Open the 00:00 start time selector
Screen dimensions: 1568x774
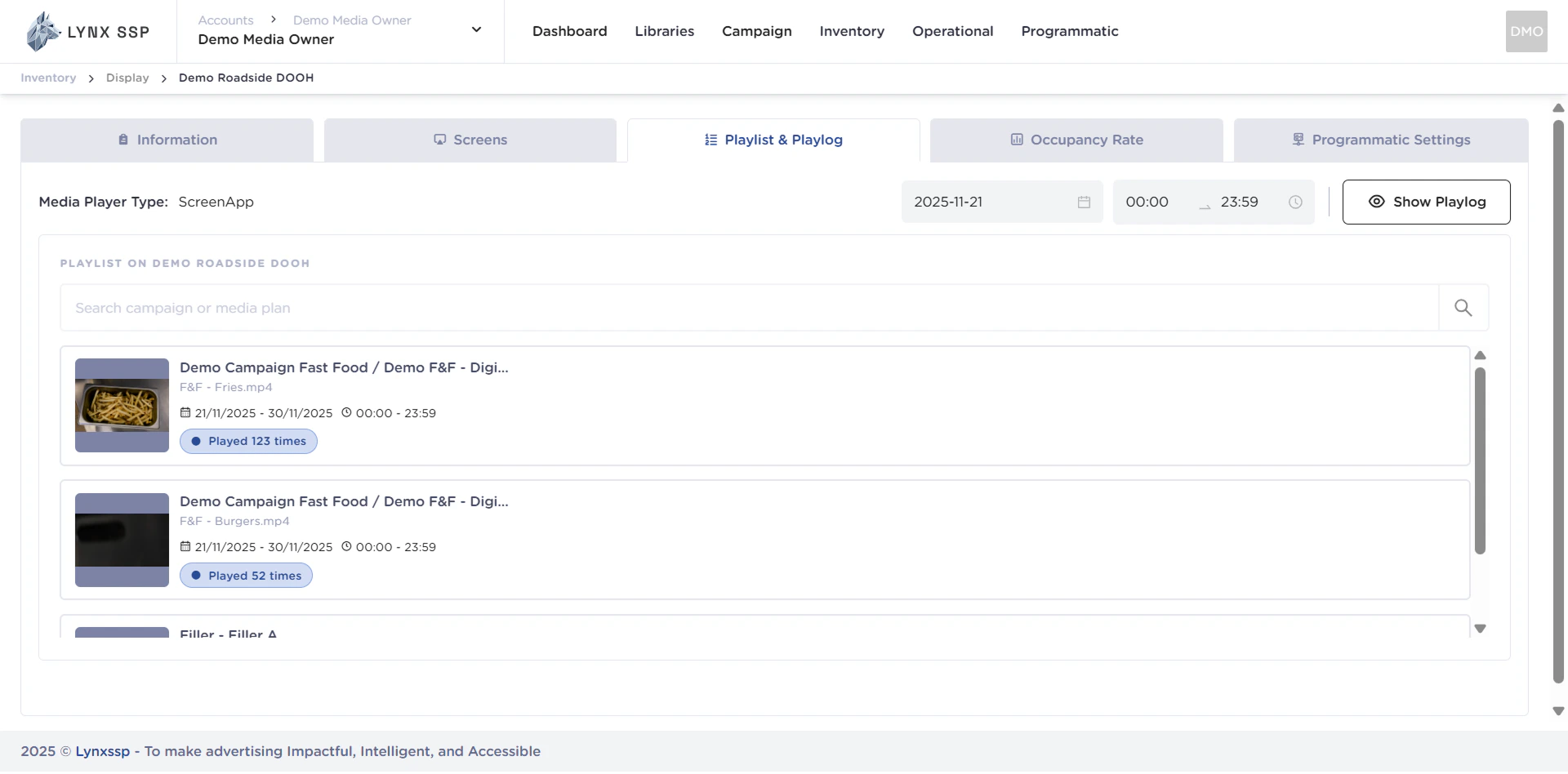tap(1148, 202)
